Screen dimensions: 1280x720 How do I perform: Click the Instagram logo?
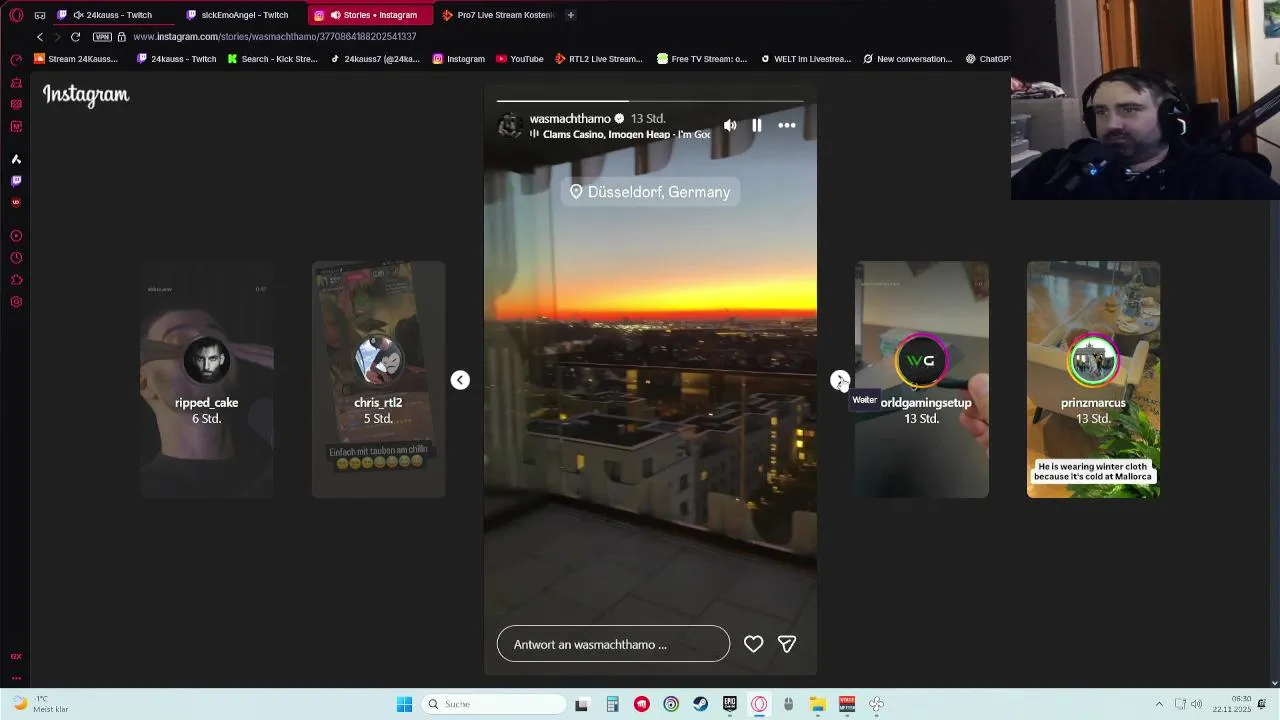pyautogui.click(x=86, y=95)
